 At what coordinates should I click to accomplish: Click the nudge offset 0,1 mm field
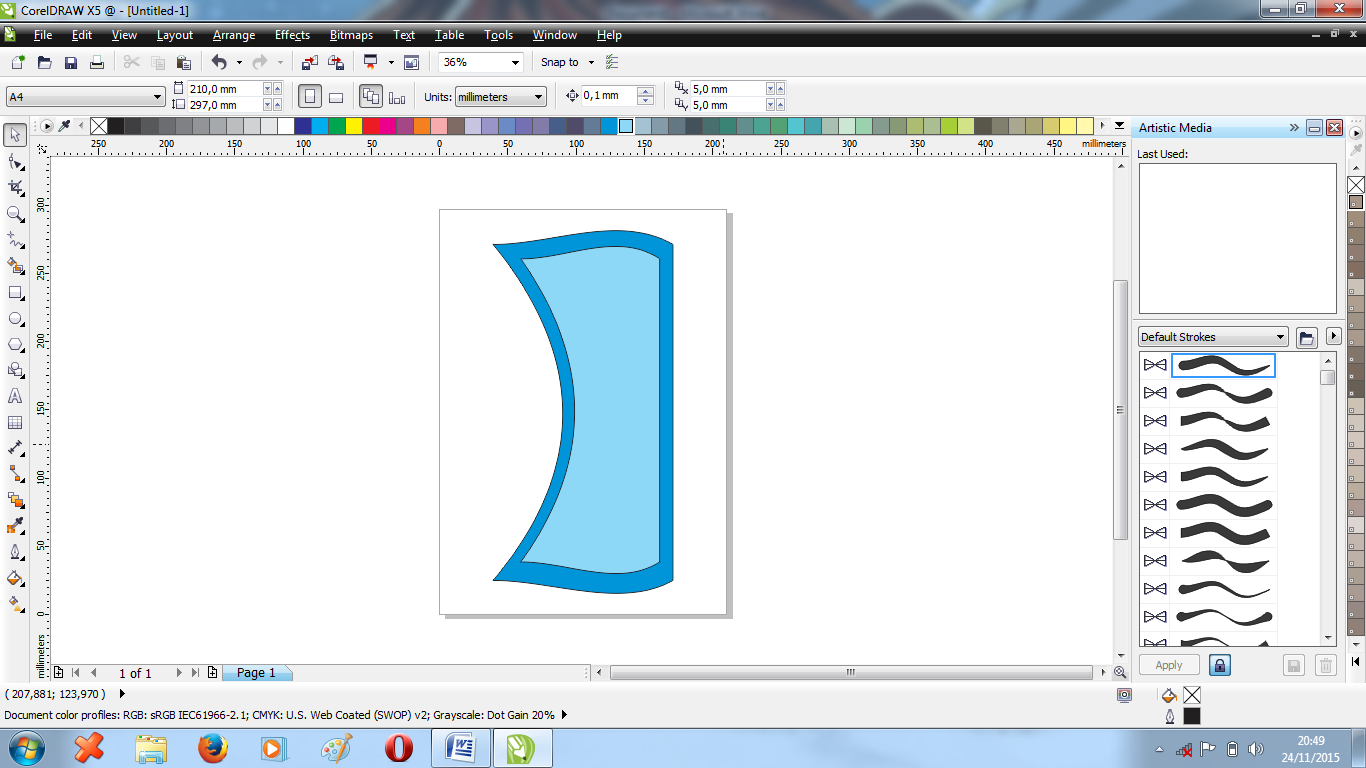pyautogui.click(x=609, y=96)
